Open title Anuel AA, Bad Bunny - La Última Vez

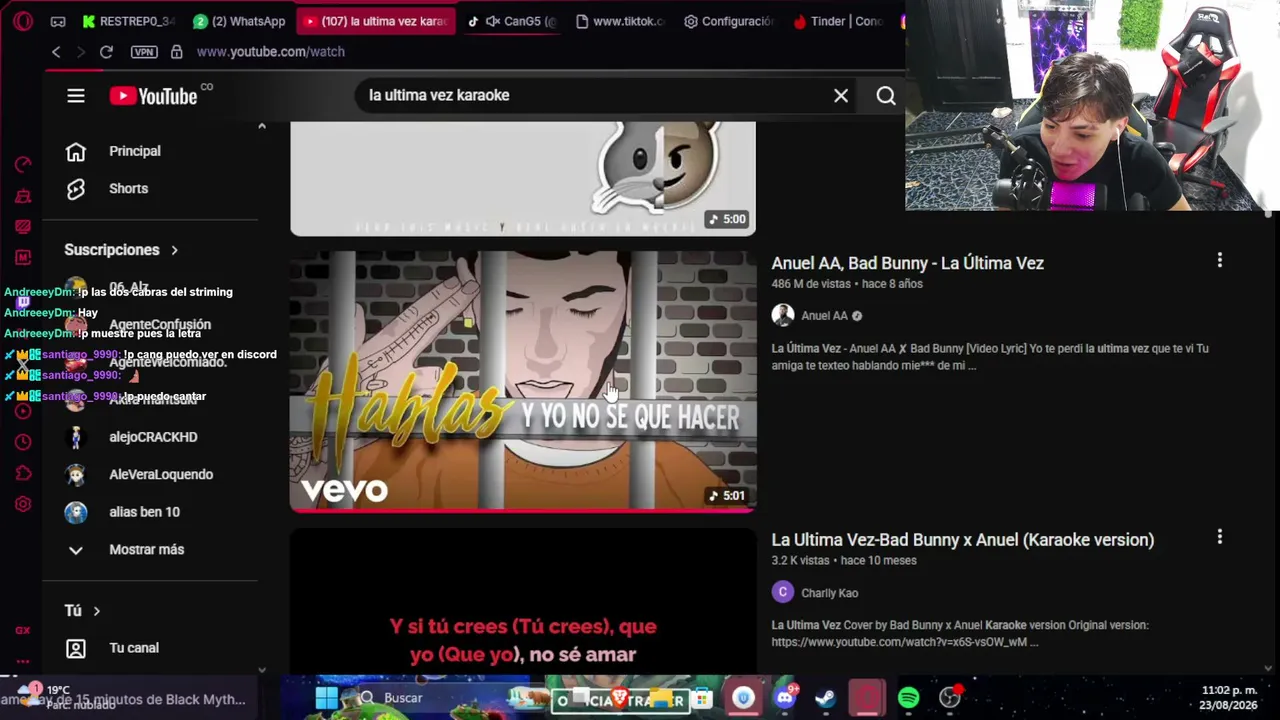pos(907,263)
